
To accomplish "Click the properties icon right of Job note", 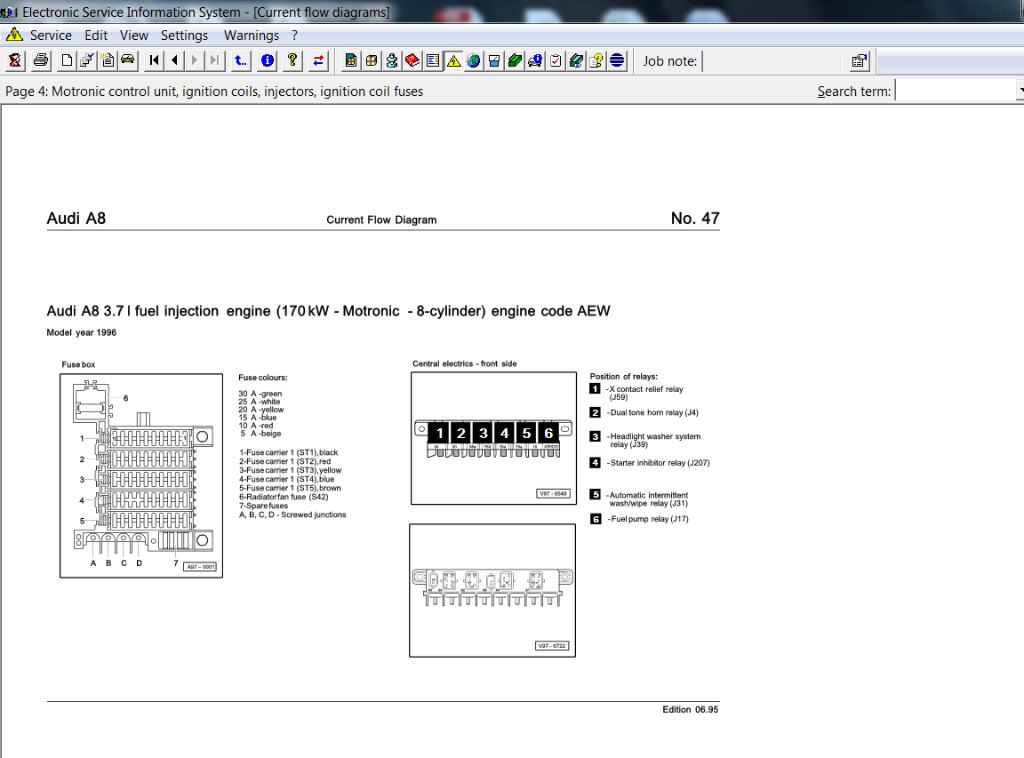I will coord(859,61).
